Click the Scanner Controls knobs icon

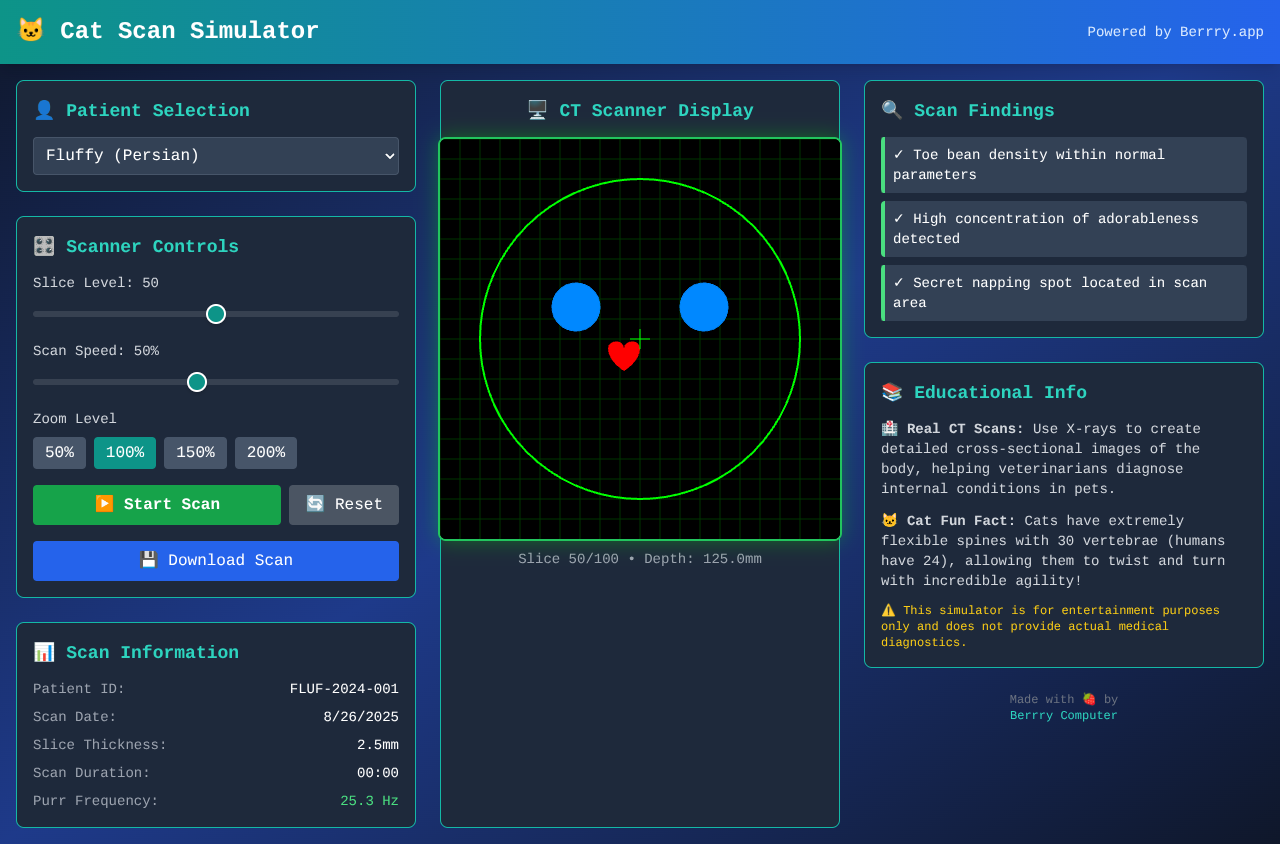(44, 247)
